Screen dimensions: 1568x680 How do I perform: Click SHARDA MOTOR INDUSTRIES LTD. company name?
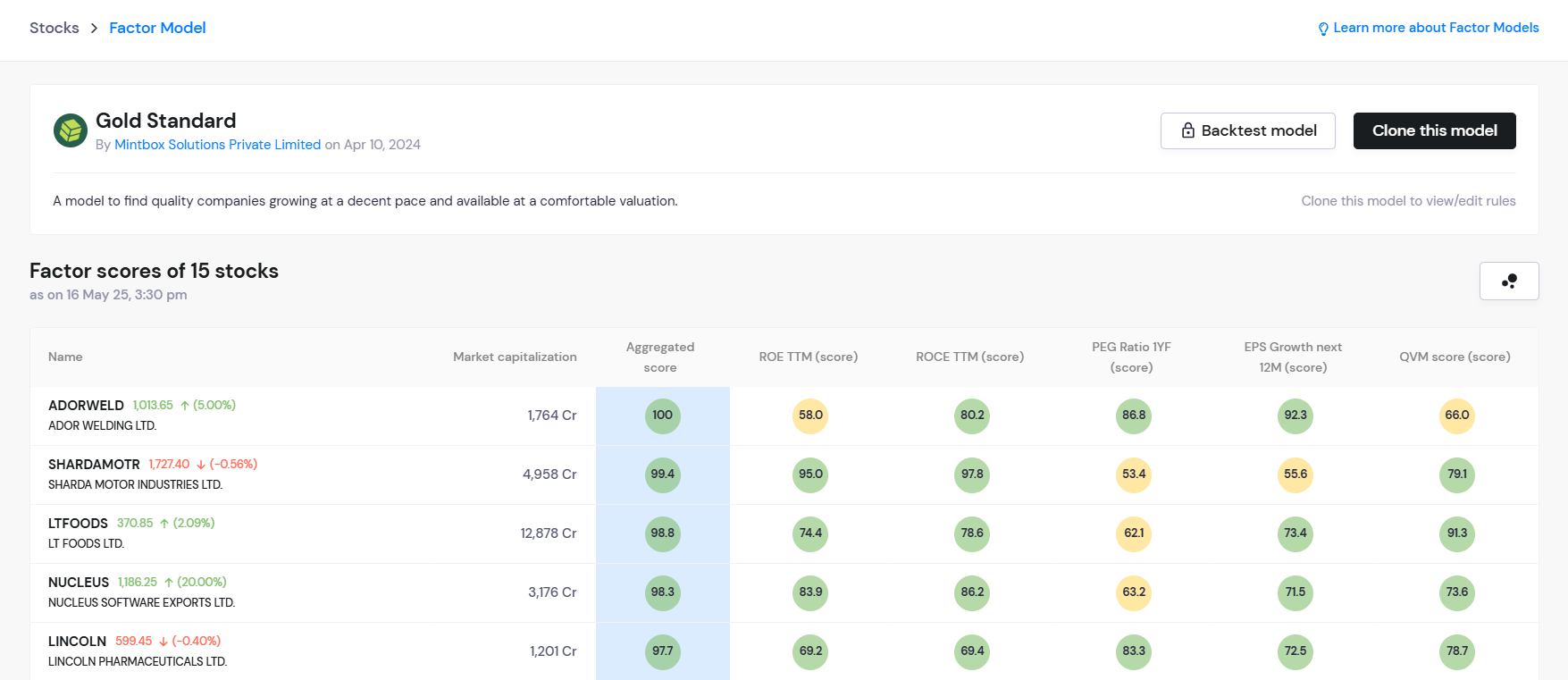point(135,485)
